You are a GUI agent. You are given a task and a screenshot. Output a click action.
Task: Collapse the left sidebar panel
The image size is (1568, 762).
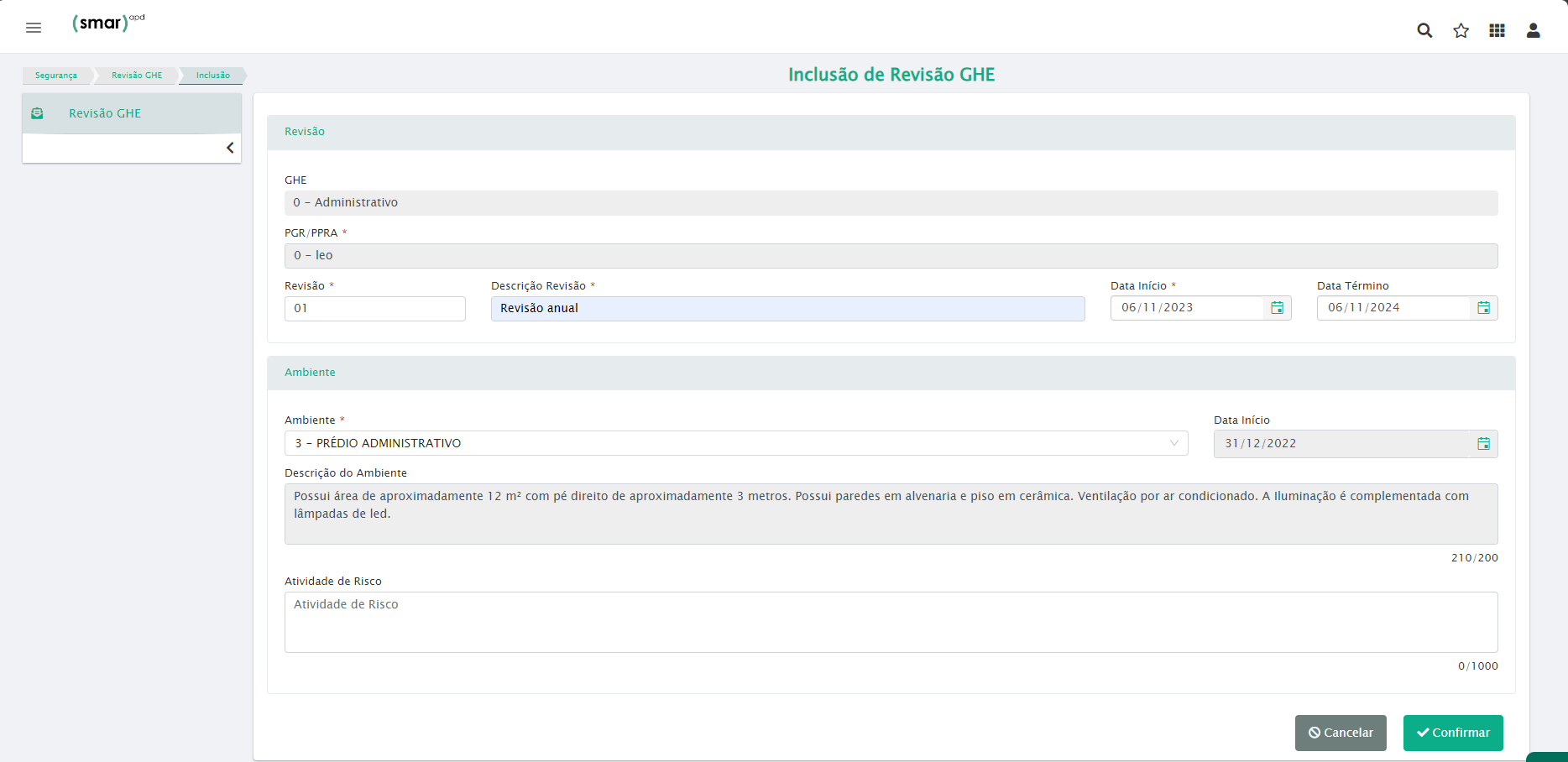pos(230,148)
